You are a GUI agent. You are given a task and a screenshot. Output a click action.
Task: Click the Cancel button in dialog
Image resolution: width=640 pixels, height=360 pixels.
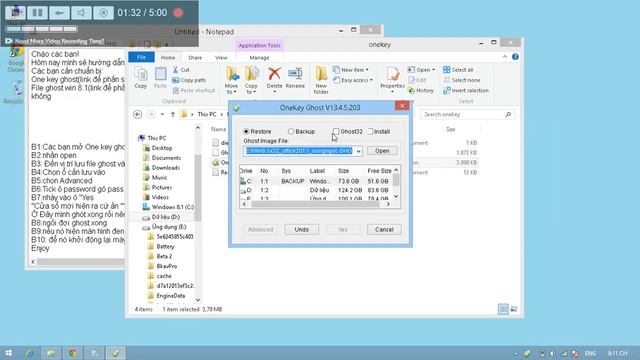point(384,229)
